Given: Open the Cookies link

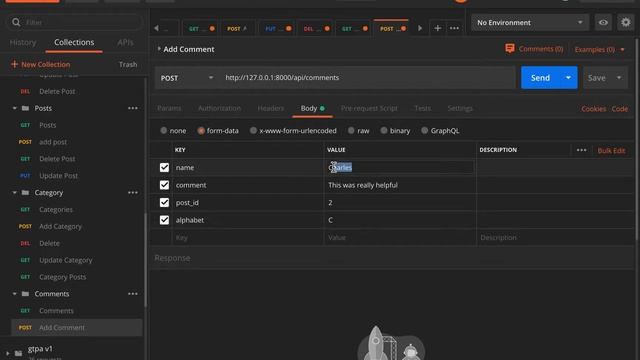Looking at the screenshot, I should coord(593,109).
